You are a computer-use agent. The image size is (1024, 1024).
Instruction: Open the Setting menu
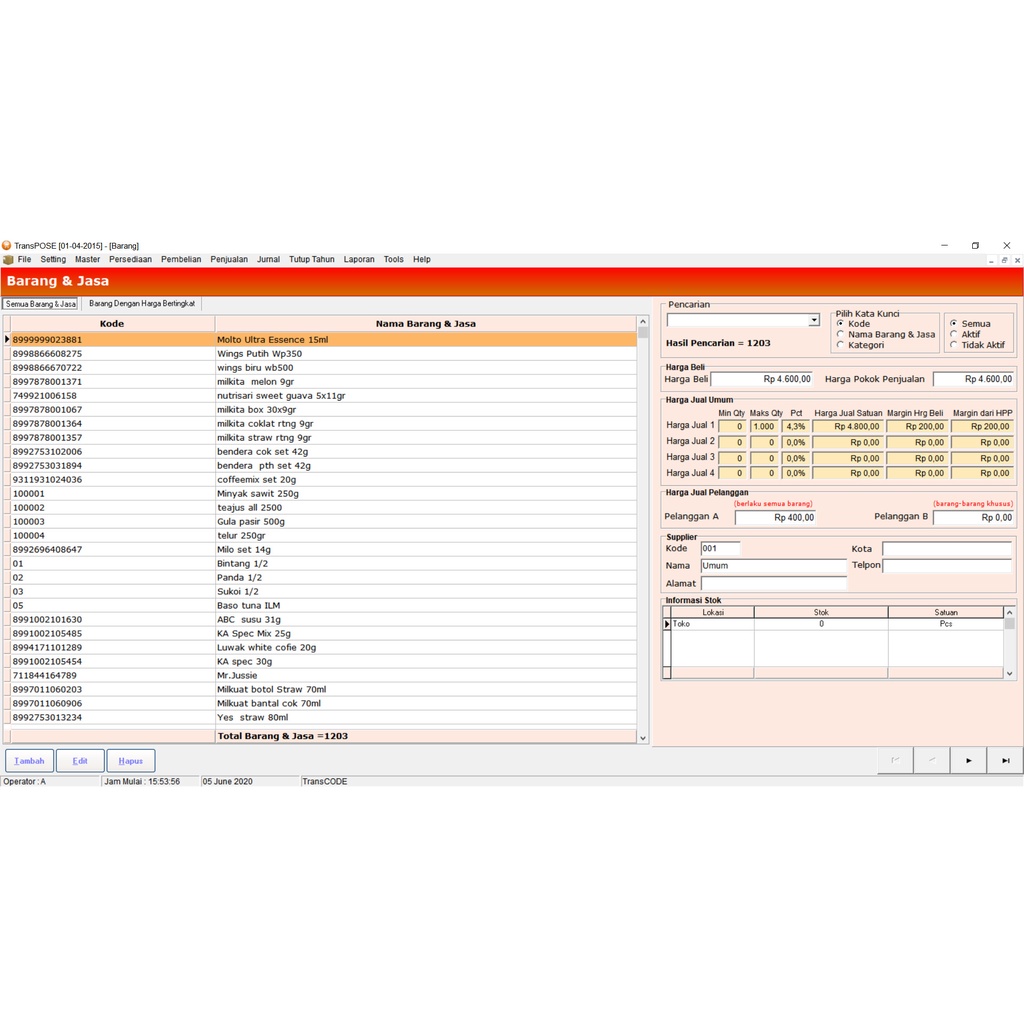[x=53, y=259]
